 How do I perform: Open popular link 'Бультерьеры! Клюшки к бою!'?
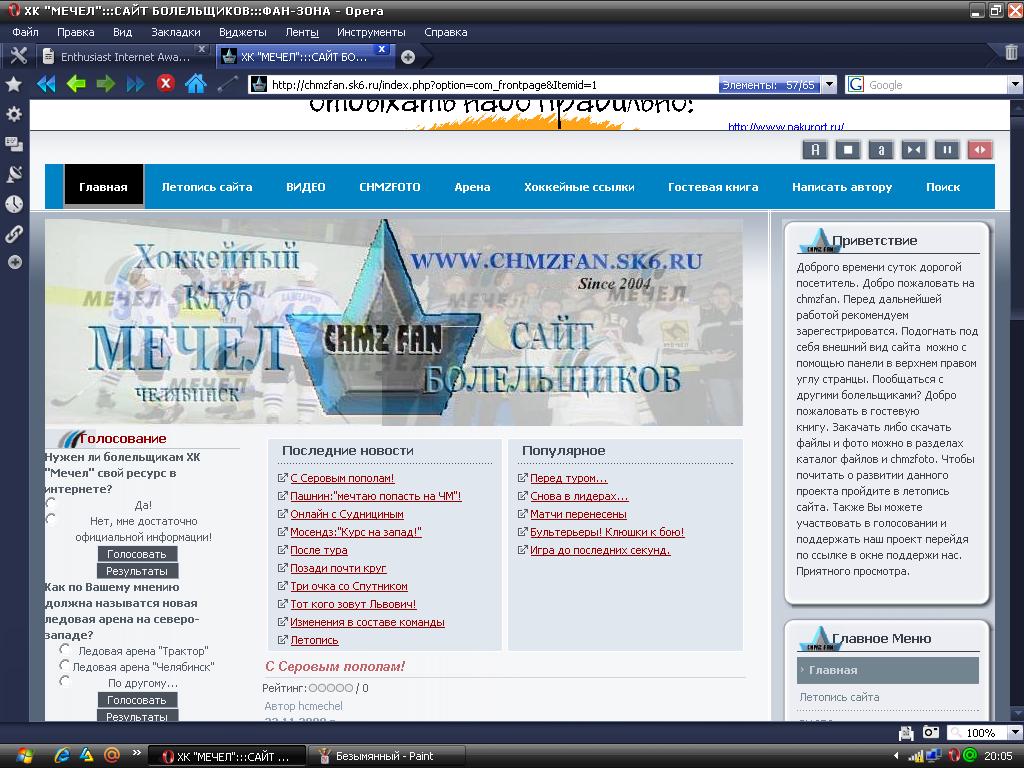[607, 532]
